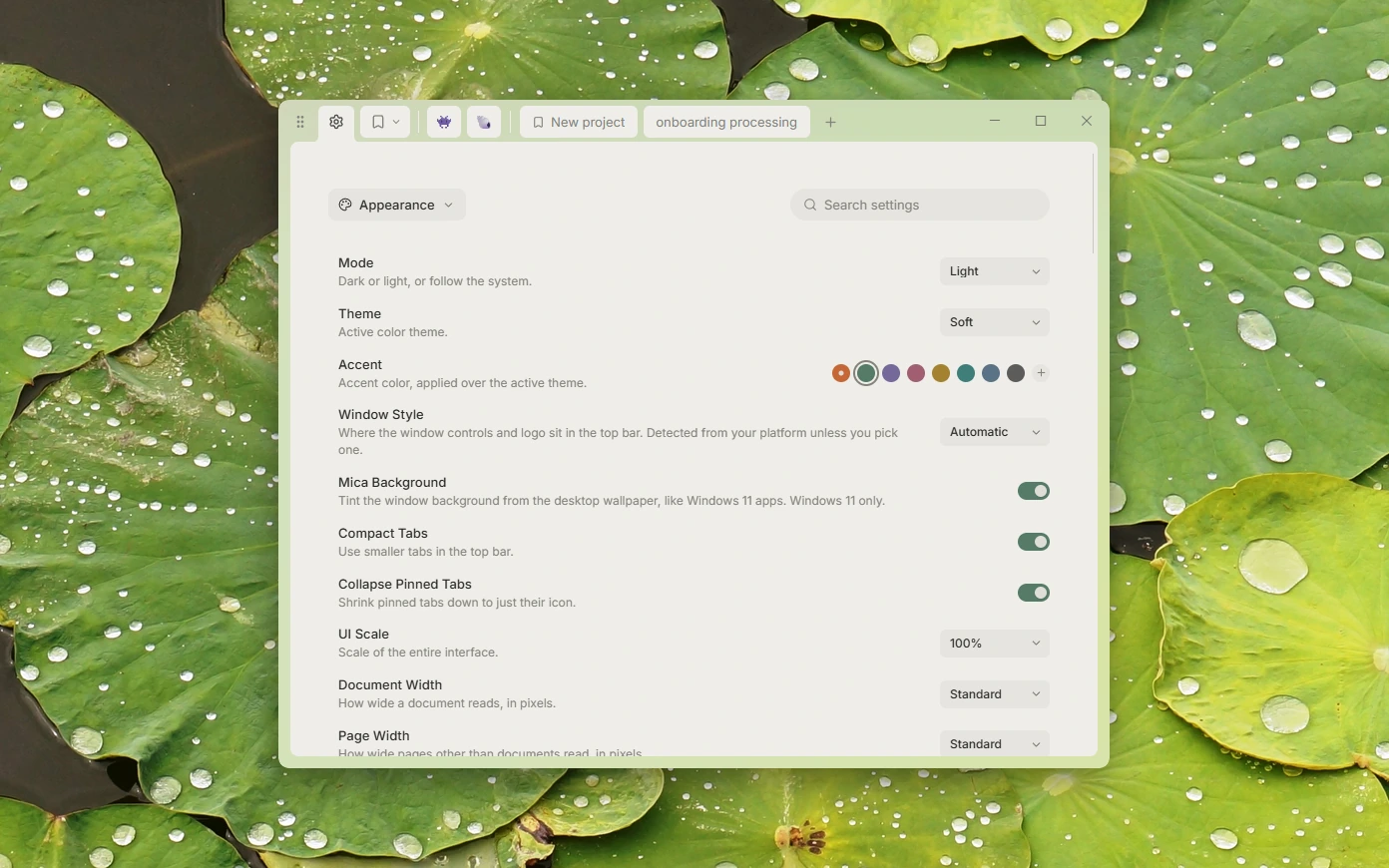Click the Accent setting label
The height and width of the screenshot is (868, 1389).
[x=360, y=365]
